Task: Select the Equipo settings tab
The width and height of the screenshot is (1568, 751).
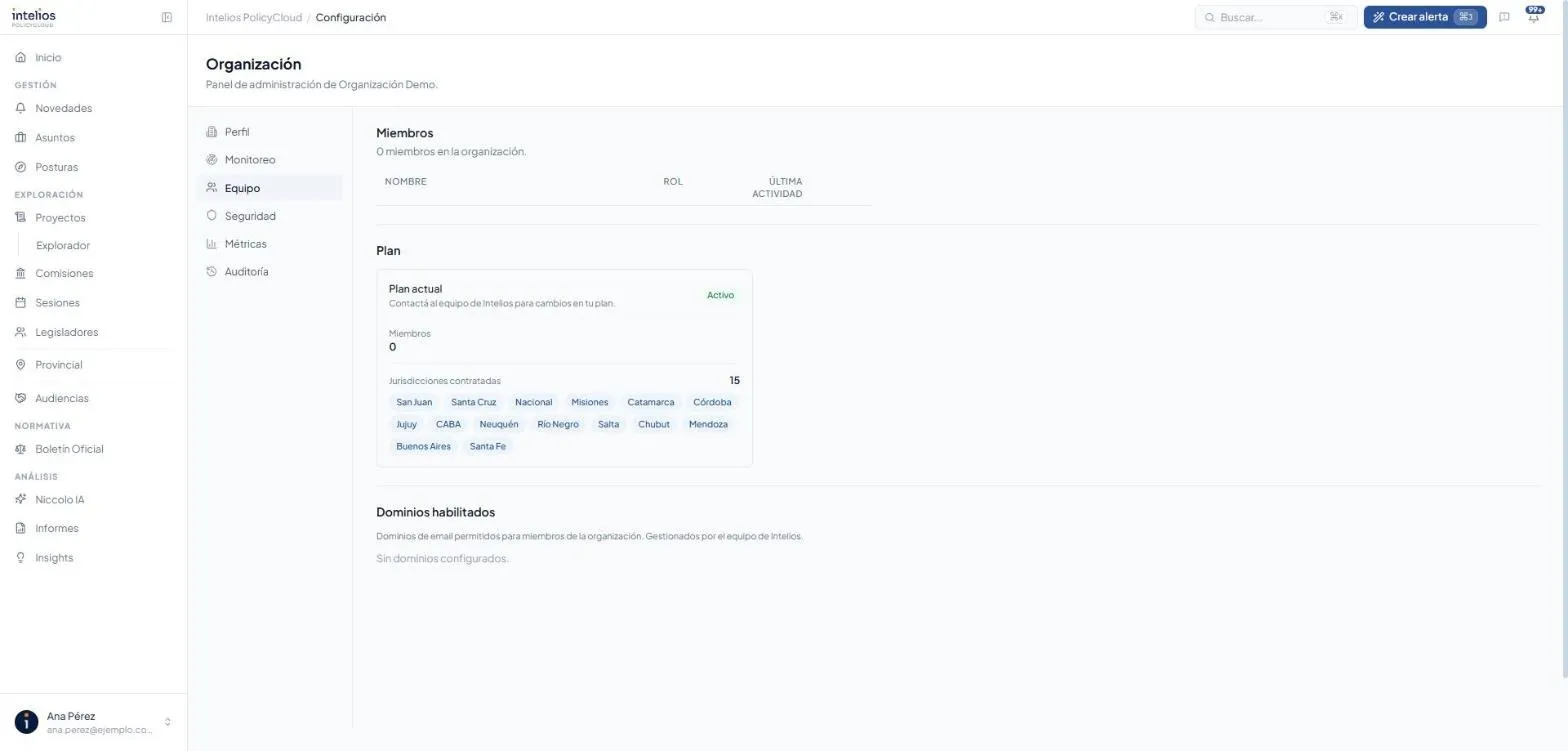Action: tap(269, 188)
